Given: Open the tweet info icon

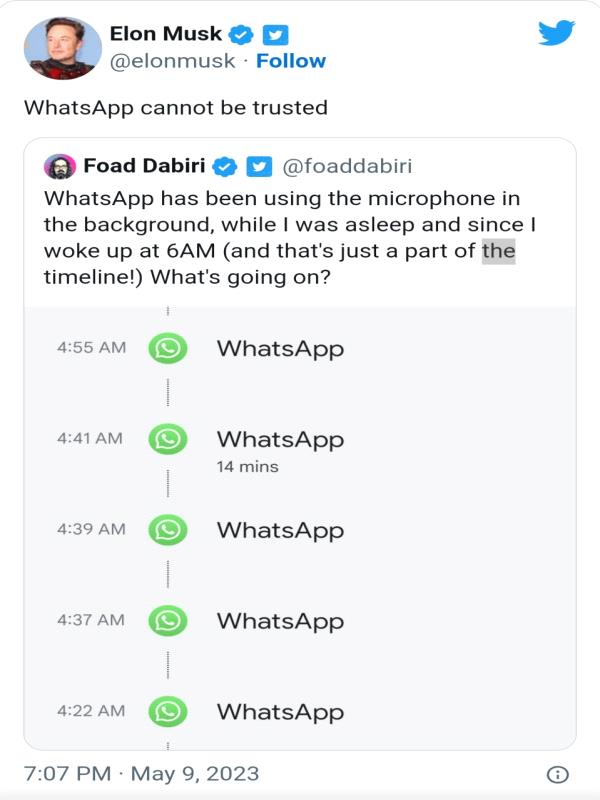Looking at the screenshot, I should point(558,774).
